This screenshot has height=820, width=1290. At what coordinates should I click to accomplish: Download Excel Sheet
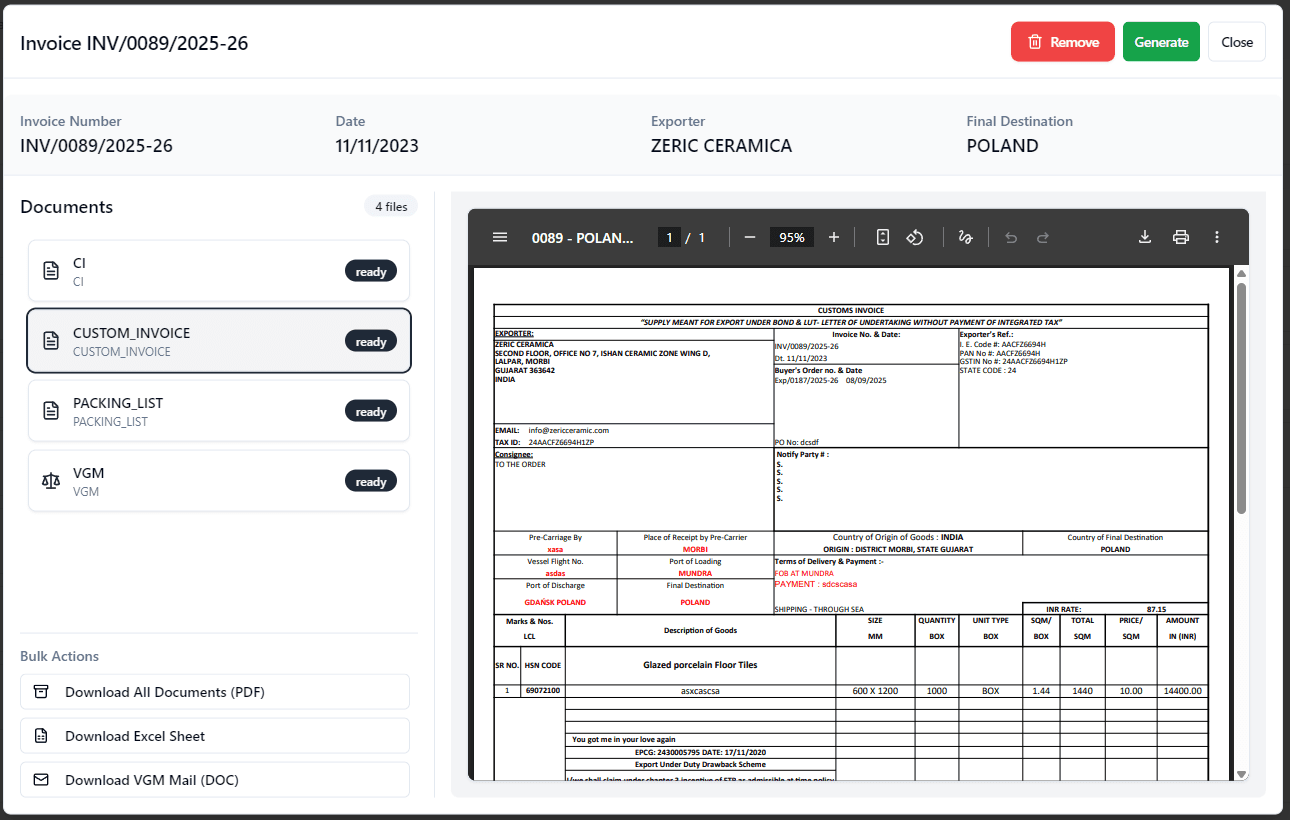(215, 736)
